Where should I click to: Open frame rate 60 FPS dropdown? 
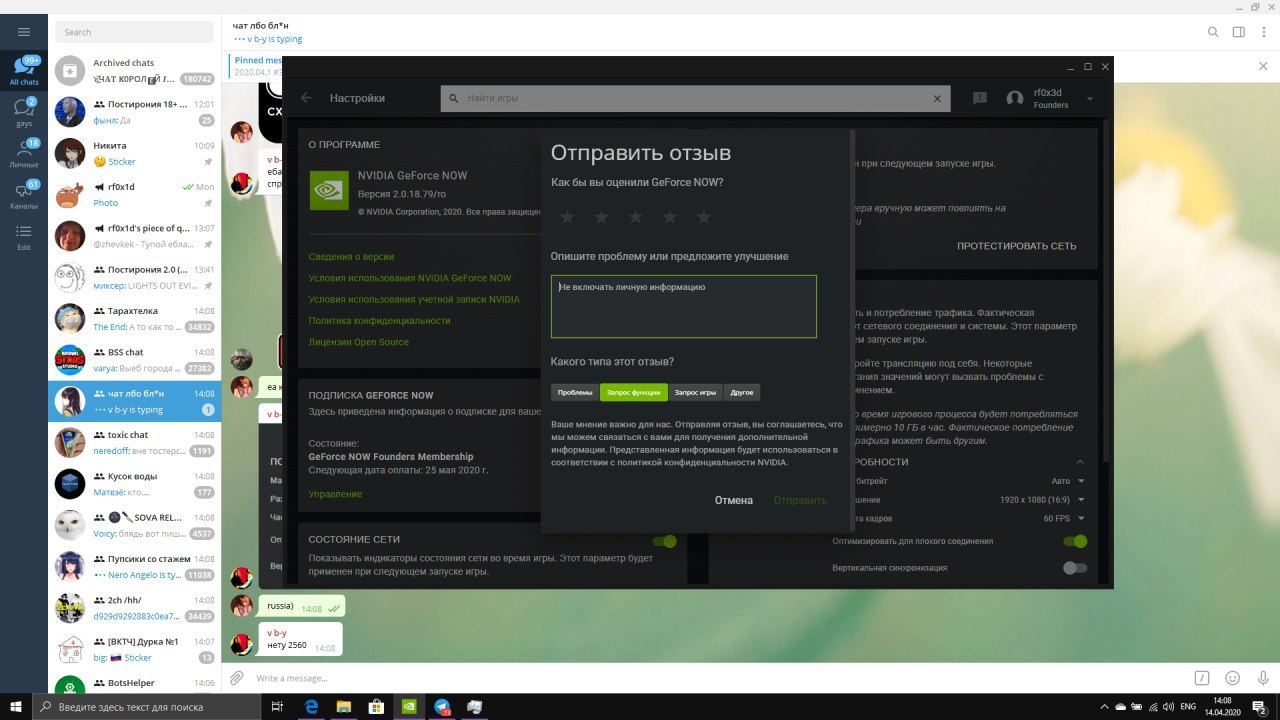pyautogui.click(x=1063, y=519)
